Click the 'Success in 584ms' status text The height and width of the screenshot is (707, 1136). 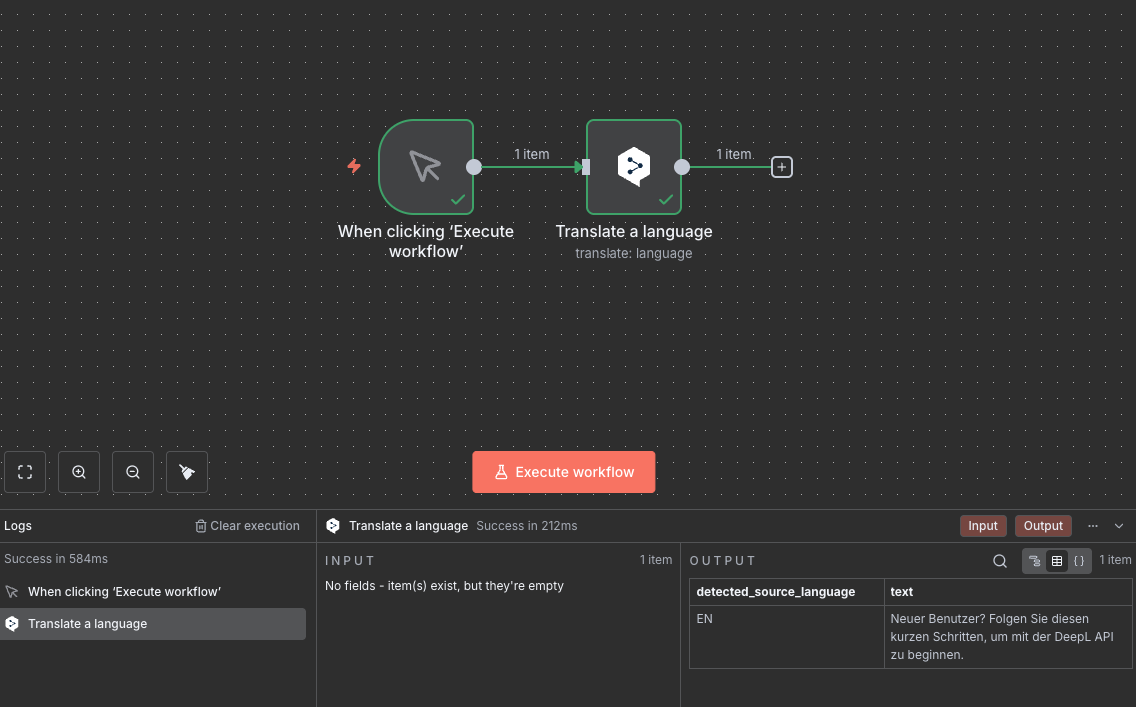coord(56,559)
